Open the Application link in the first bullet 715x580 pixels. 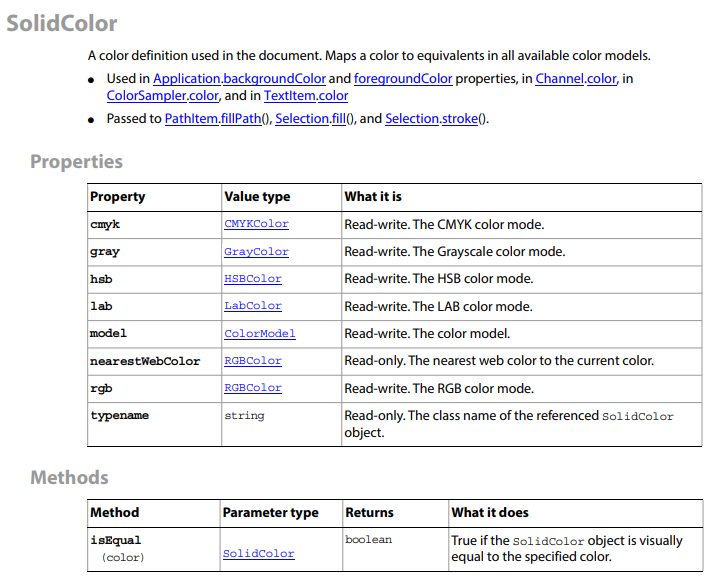click(187, 79)
